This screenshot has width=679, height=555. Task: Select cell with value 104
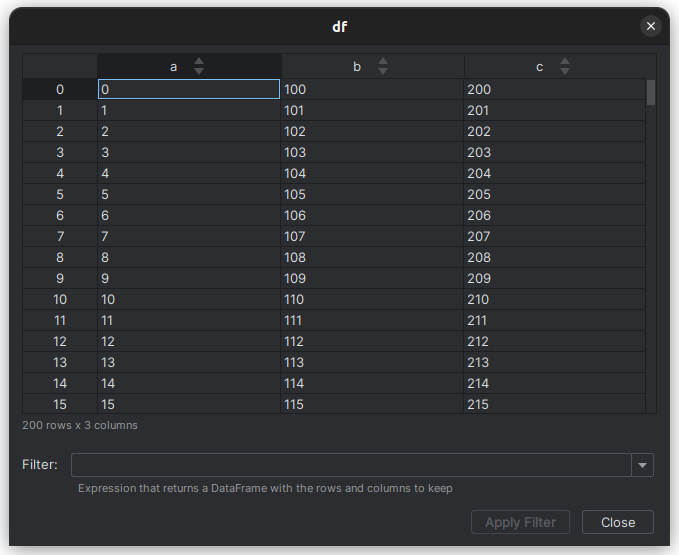click(372, 173)
